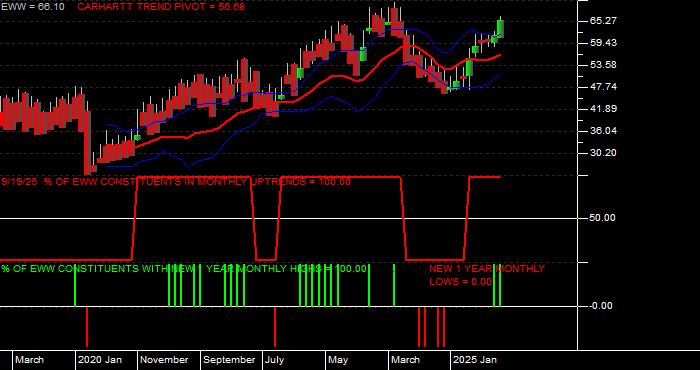
Task: Click the 59.43 price axis value
Action: [x=603, y=43]
